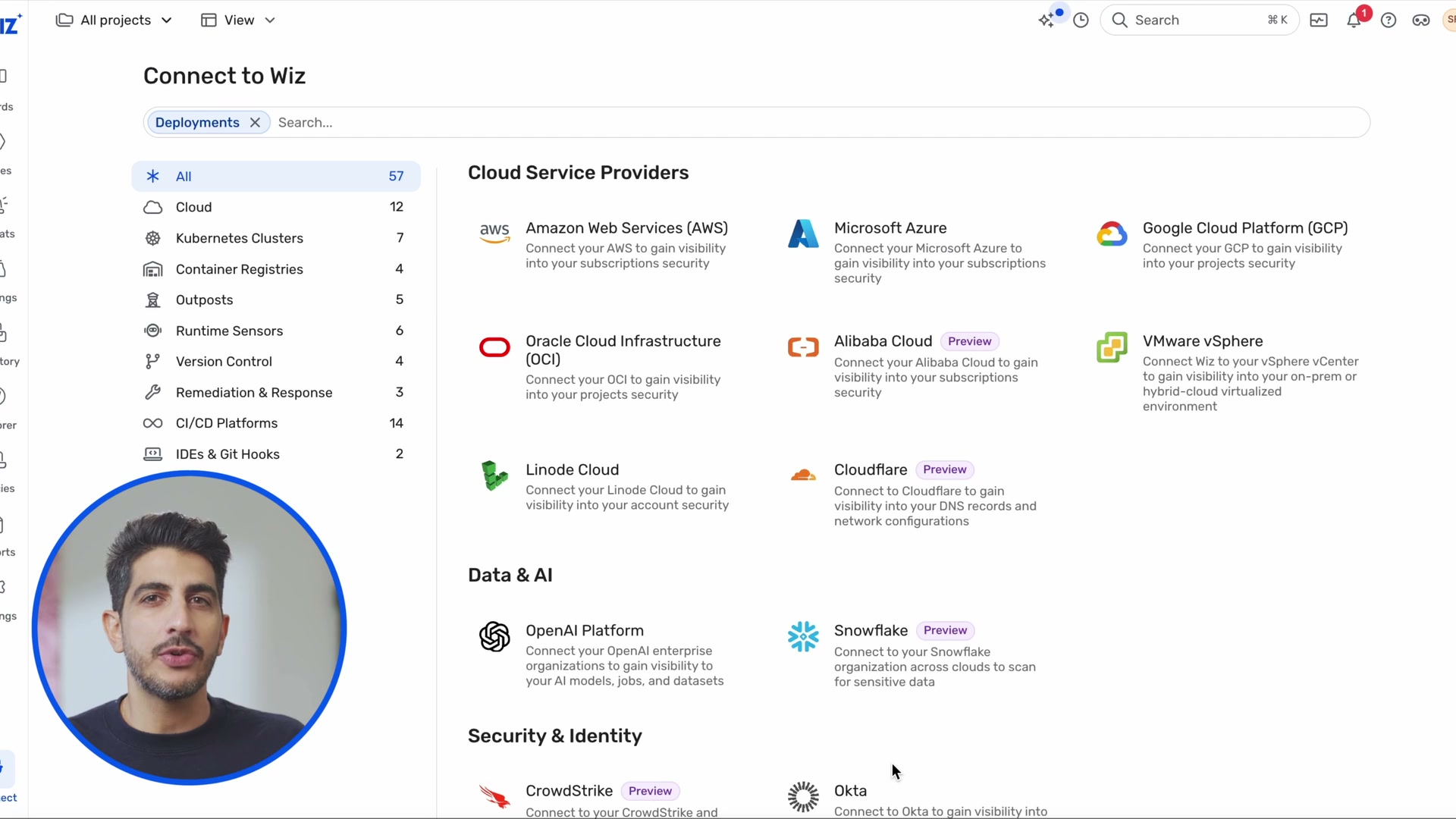
Task: Click the Preview badge next to Alibaba Cloud
Action: coord(970,341)
